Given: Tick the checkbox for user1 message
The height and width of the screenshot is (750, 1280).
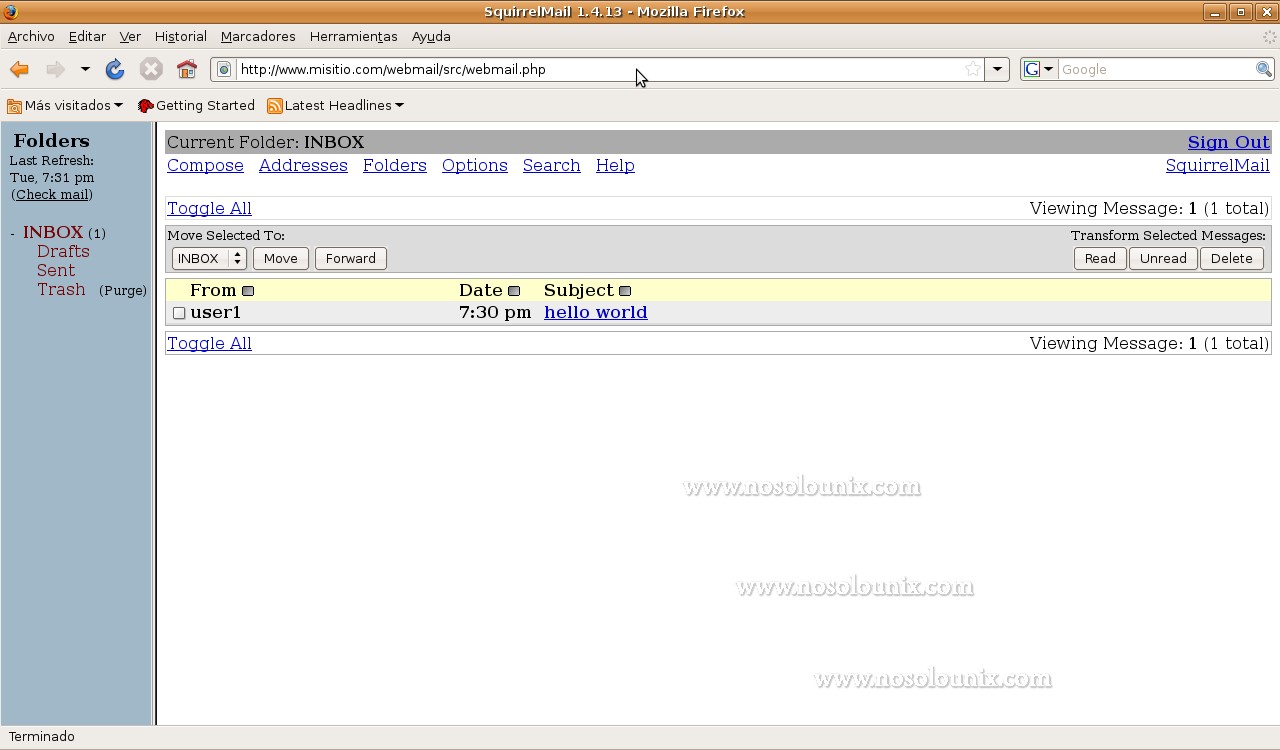Looking at the screenshot, I should click(179, 313).
